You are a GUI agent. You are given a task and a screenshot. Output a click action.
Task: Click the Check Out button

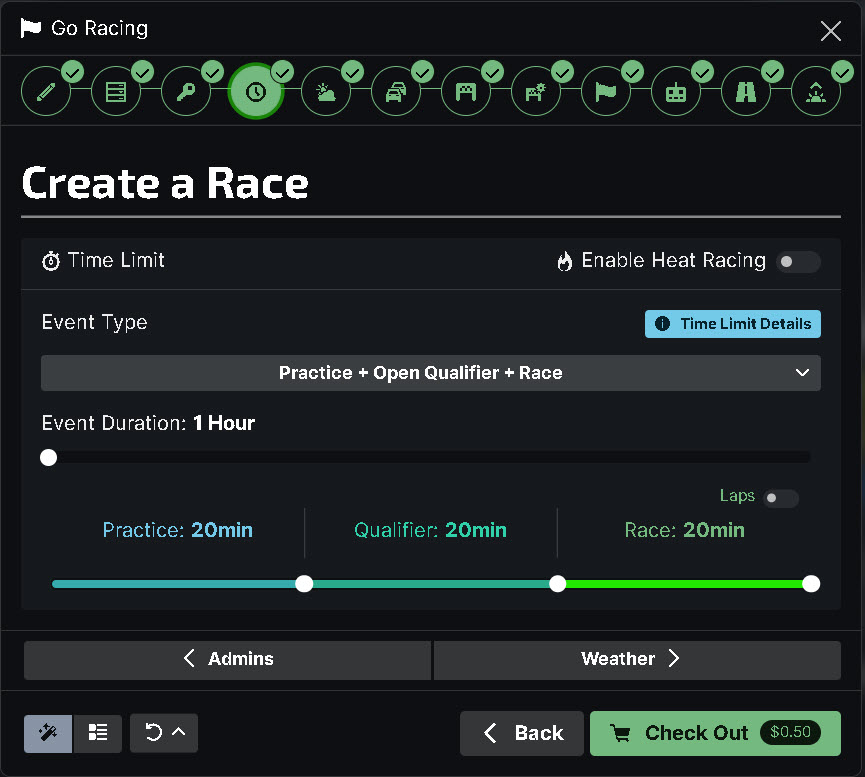tap(715, 733)
